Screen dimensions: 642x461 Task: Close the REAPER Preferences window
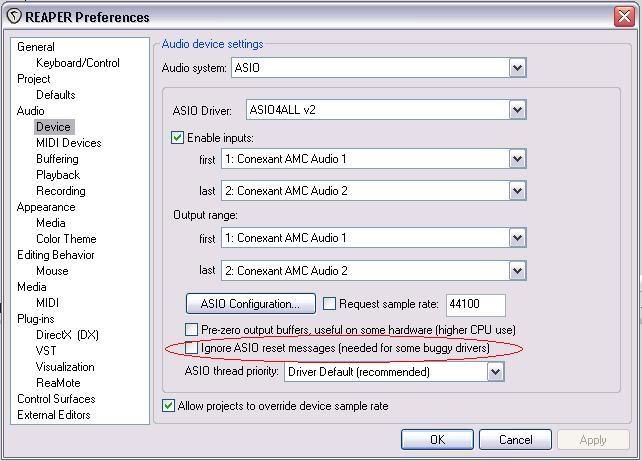coord(624,17)
